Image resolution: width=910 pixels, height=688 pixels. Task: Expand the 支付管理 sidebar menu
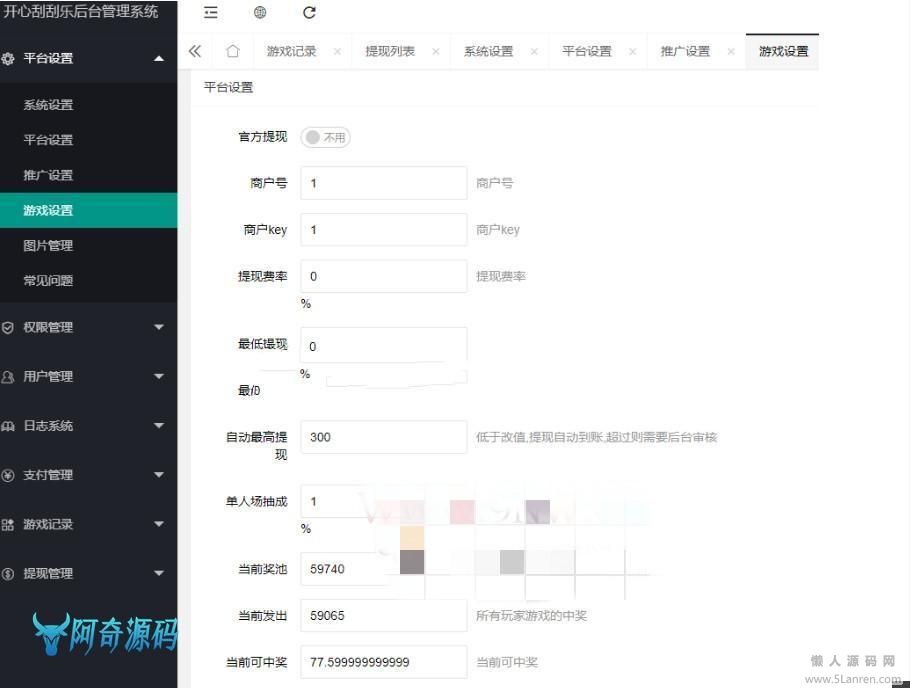point(88,475)
